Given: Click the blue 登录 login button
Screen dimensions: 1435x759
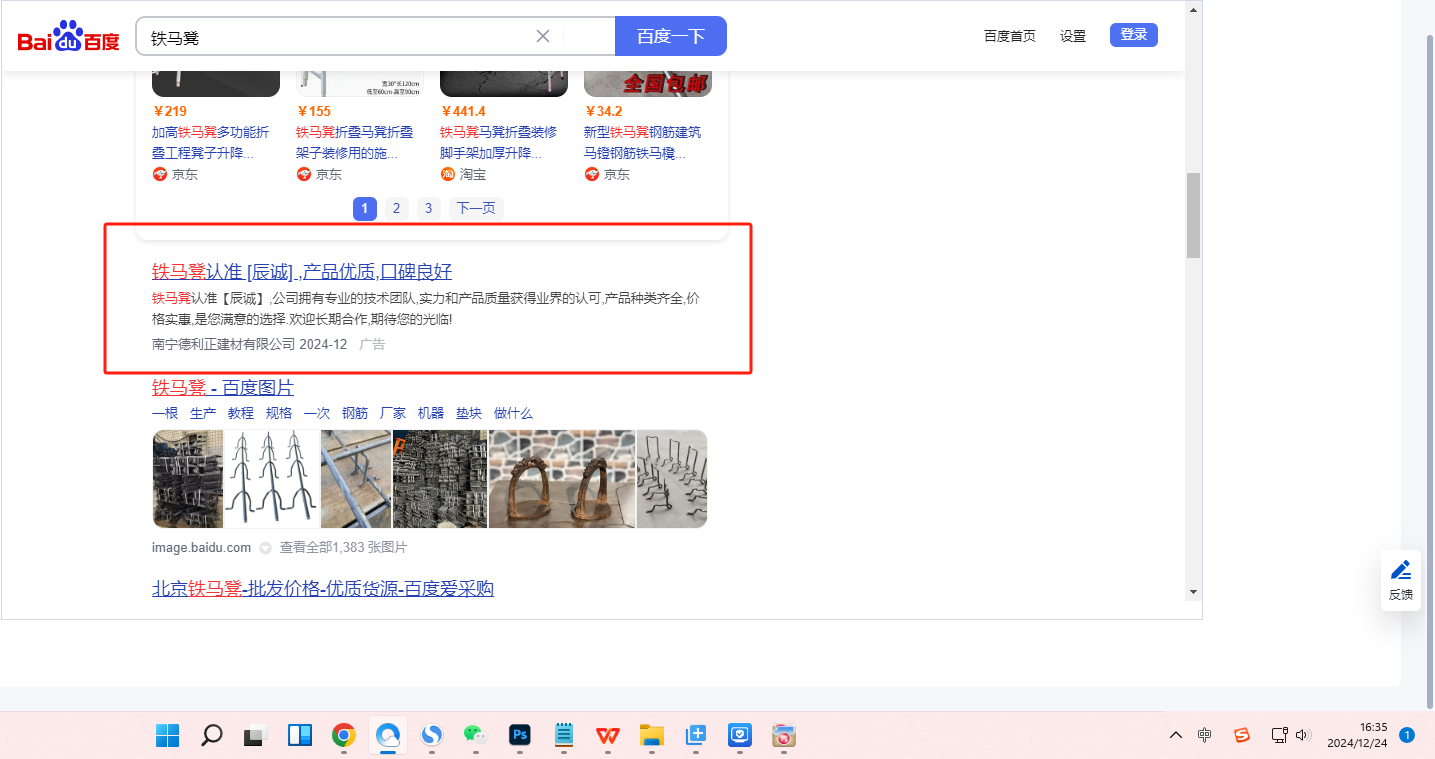Looking at the screenshot, I should click(x=1133, y=35).
